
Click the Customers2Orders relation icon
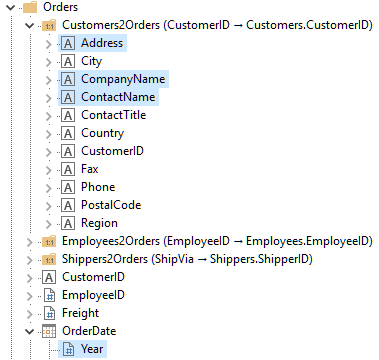click(x=49, y=26)
